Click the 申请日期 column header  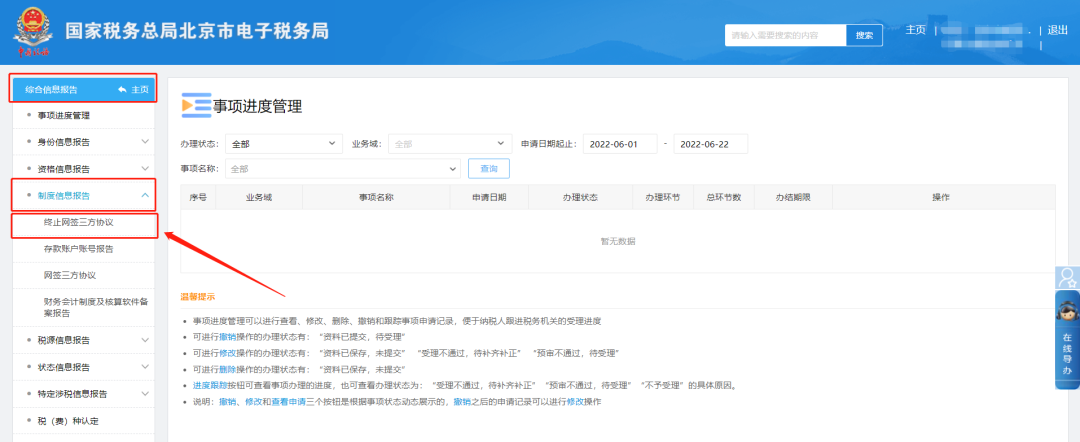pos(489,198)
